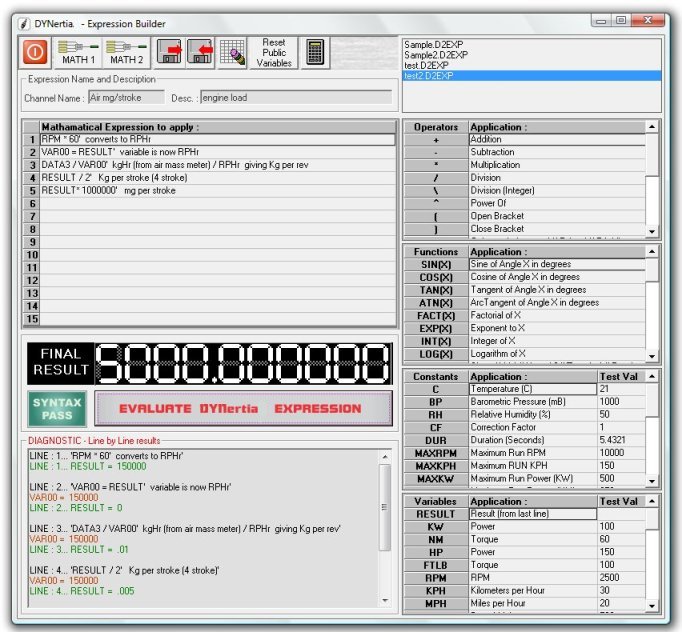
Task: Click the SYNTAX PASS indicator
Action: click(57, 409)
